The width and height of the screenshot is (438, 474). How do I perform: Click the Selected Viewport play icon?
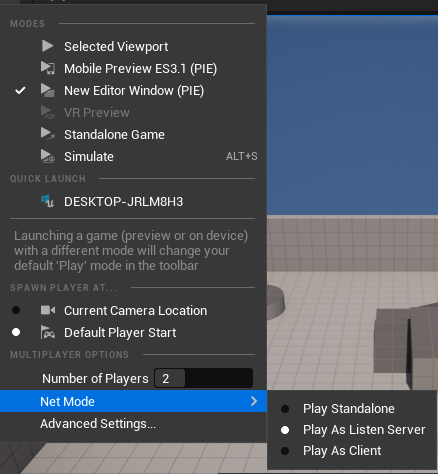pos(48,46)
